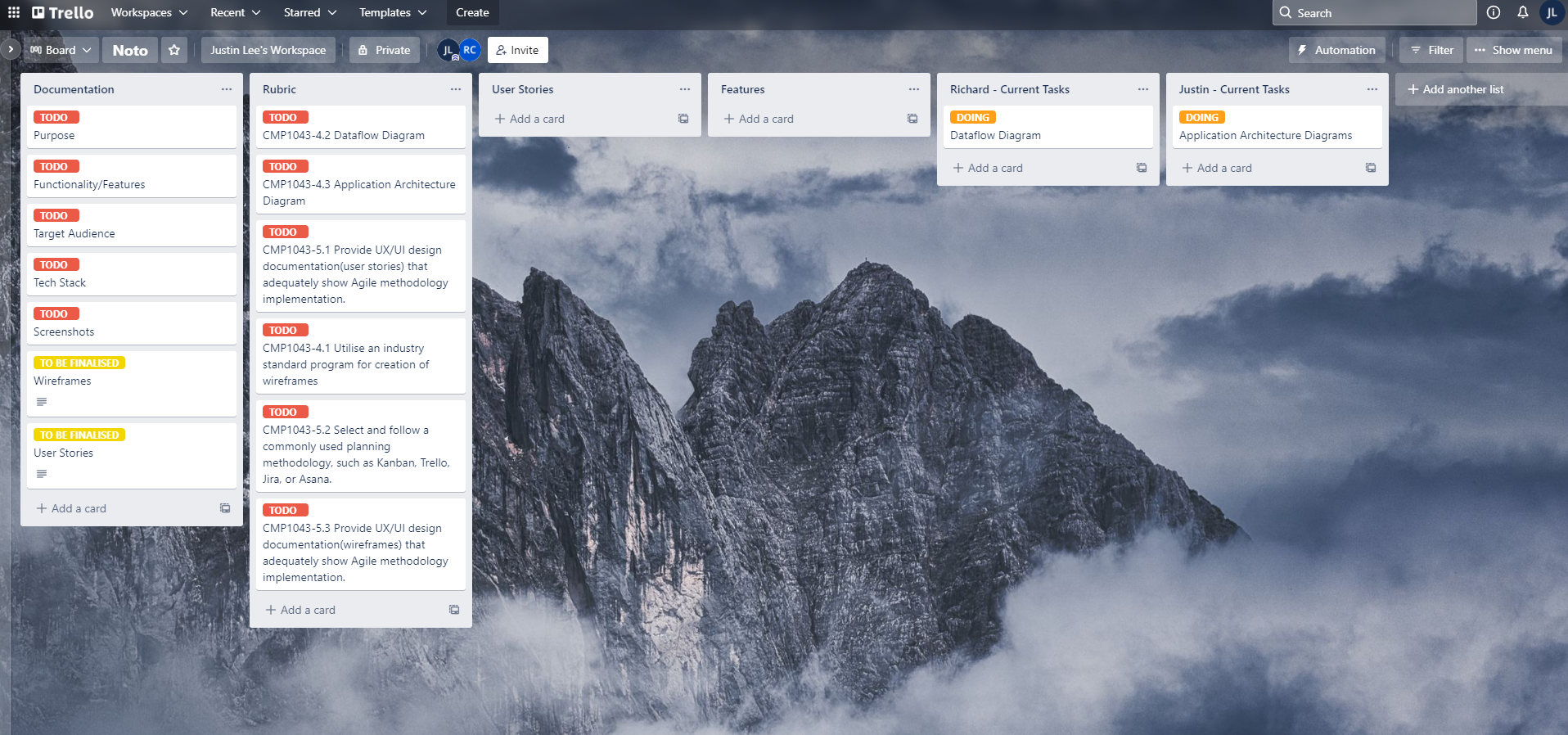This screenshot has height=735, width=1568.
Task: Create from template in Justin's task list
Action: [1371, 168]
